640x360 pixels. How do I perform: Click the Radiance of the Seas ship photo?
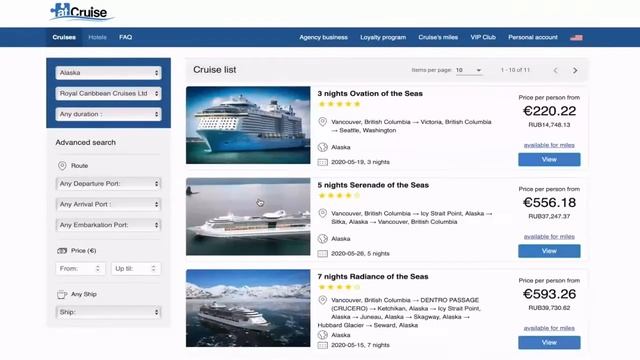pos(248,308)
